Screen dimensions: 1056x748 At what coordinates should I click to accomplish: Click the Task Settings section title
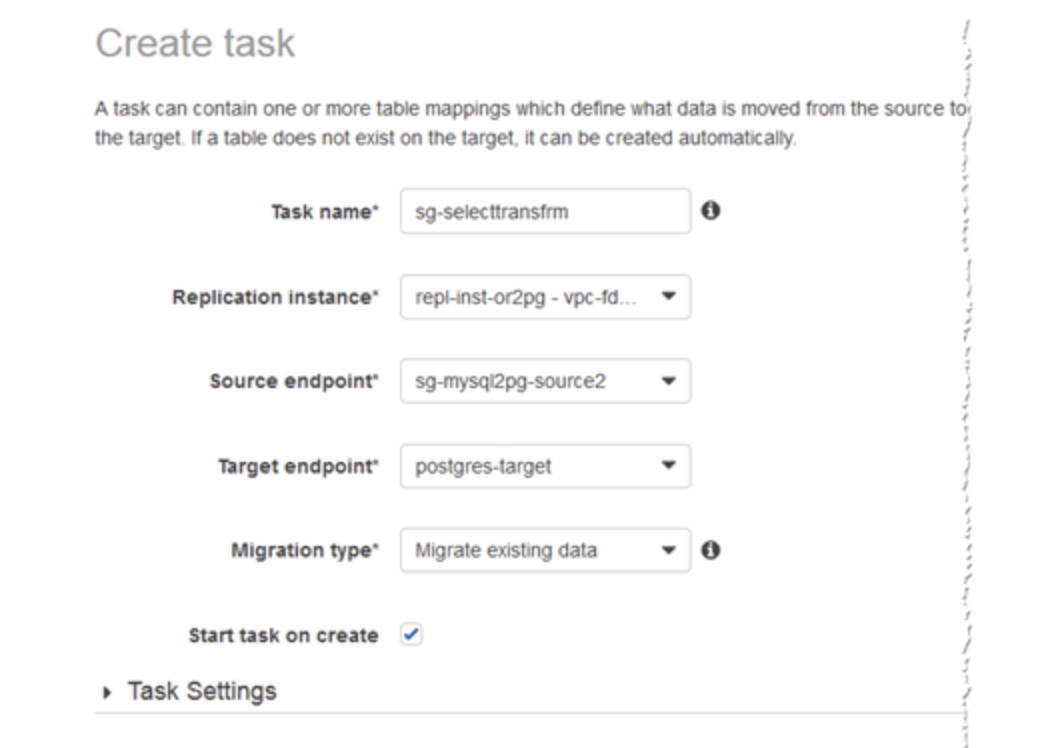click(201, 691)
